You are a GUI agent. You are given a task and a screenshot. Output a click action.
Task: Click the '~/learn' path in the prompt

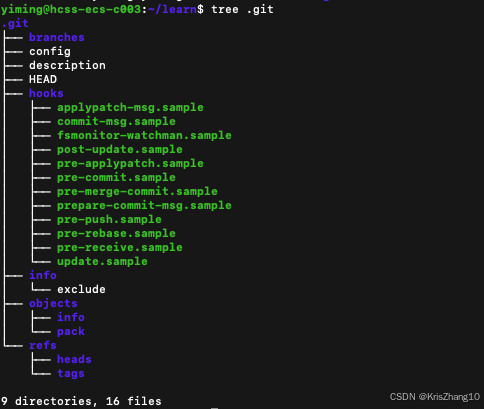coord(172,9)
